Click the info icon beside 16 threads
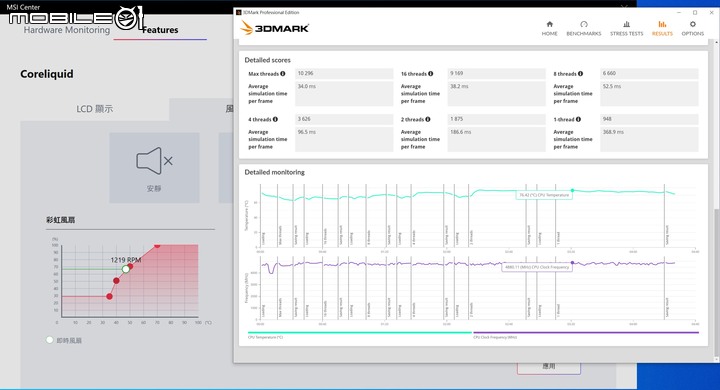 pyautogui.click(x=431, y=73)
